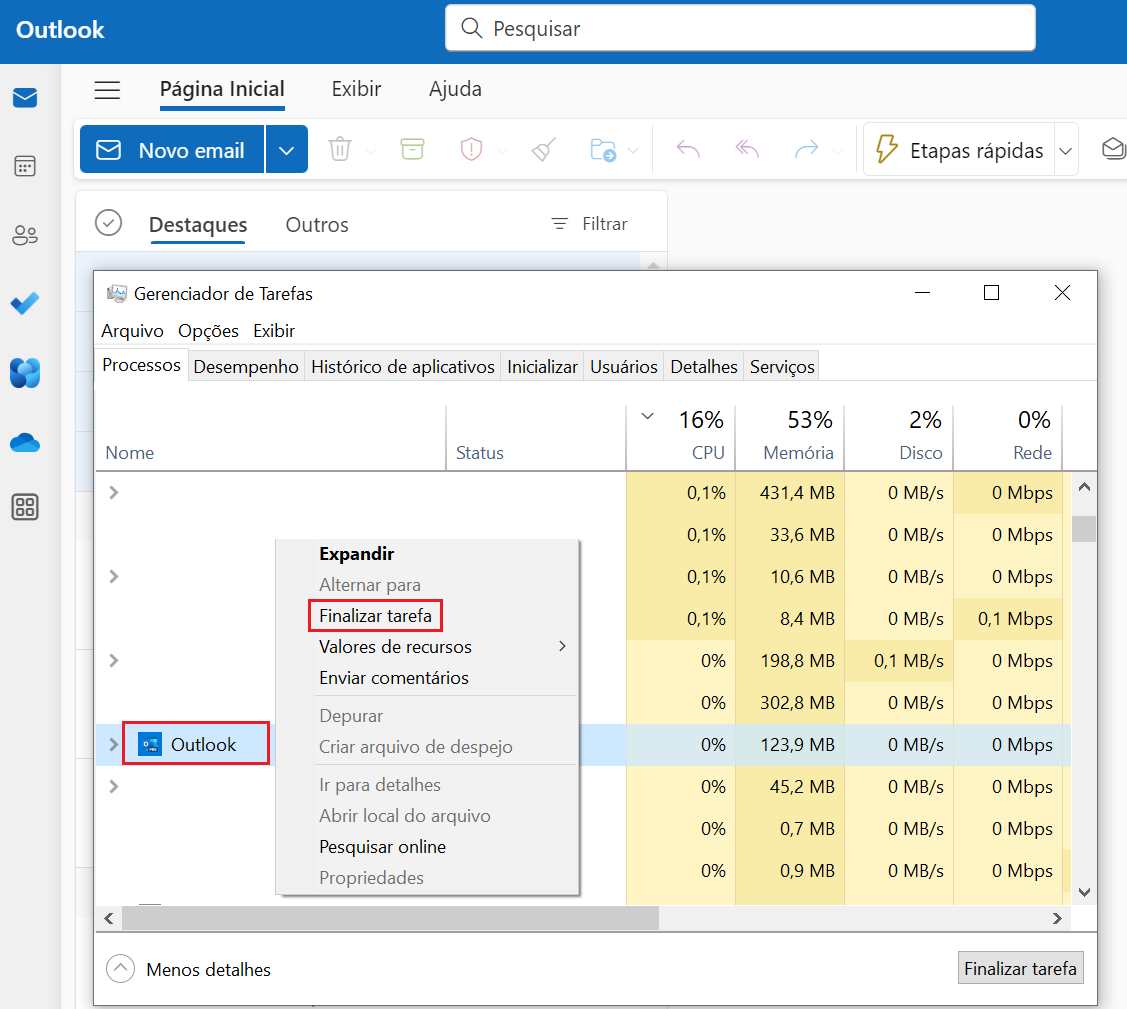Click the Archive box icon
The width and height of the screenshot is (1127, 1009).
click(x=412, y=149)
